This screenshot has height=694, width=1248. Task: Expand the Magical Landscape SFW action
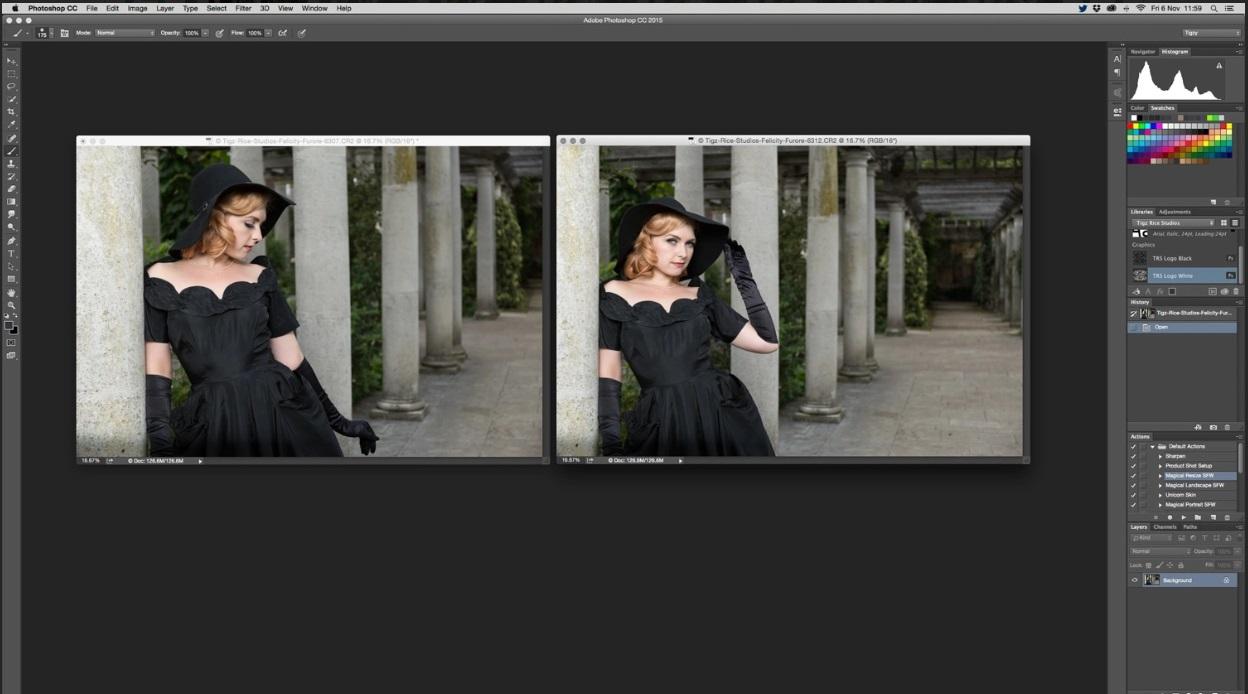(1161, 485)
